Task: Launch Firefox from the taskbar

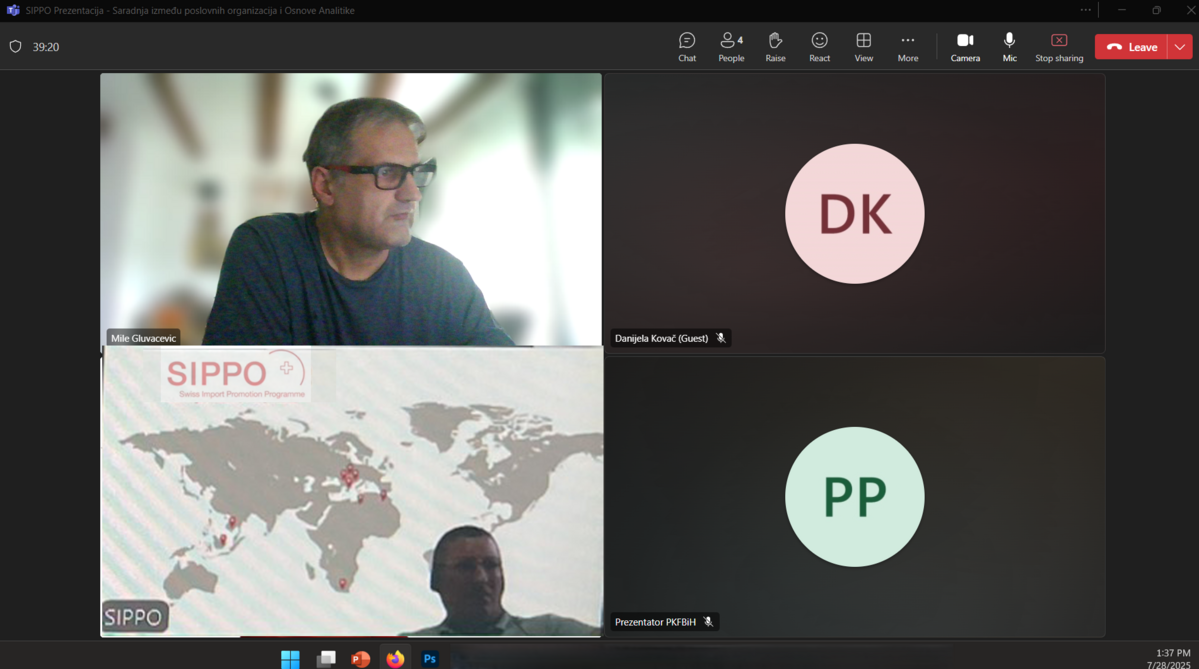Action: pyautogui.click(x=394, y=658)
